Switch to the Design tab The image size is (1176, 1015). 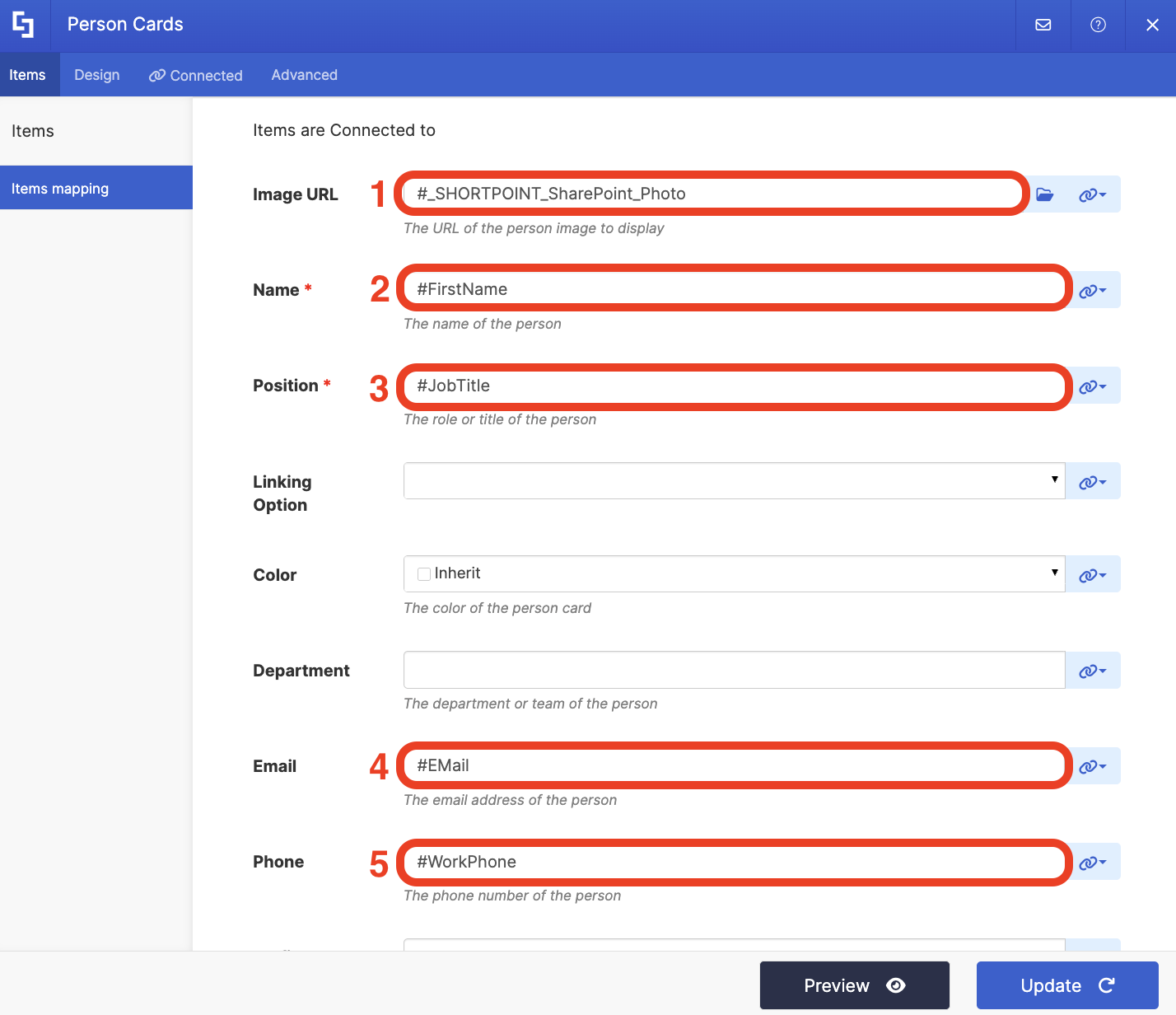pos(97,75)
